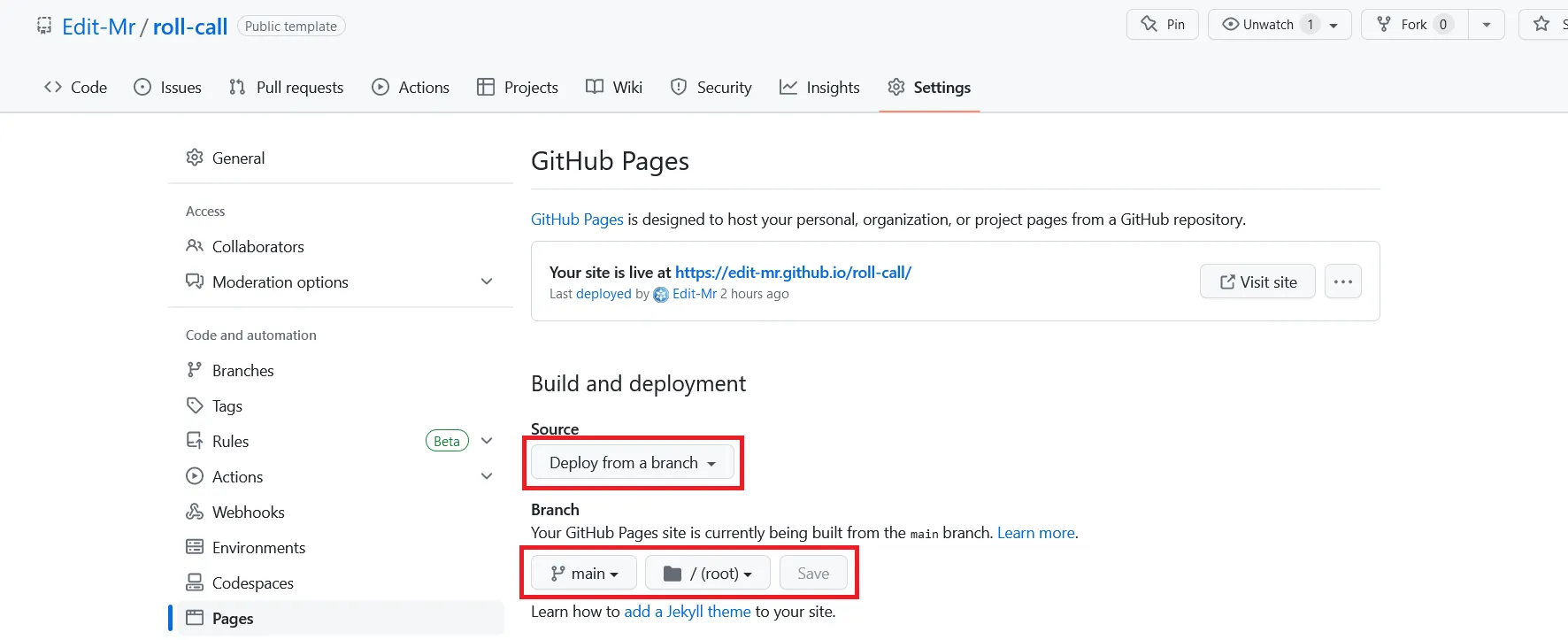The image size is (1568, 640).
Task: Open the Insights tab
Action: [819, 87]
